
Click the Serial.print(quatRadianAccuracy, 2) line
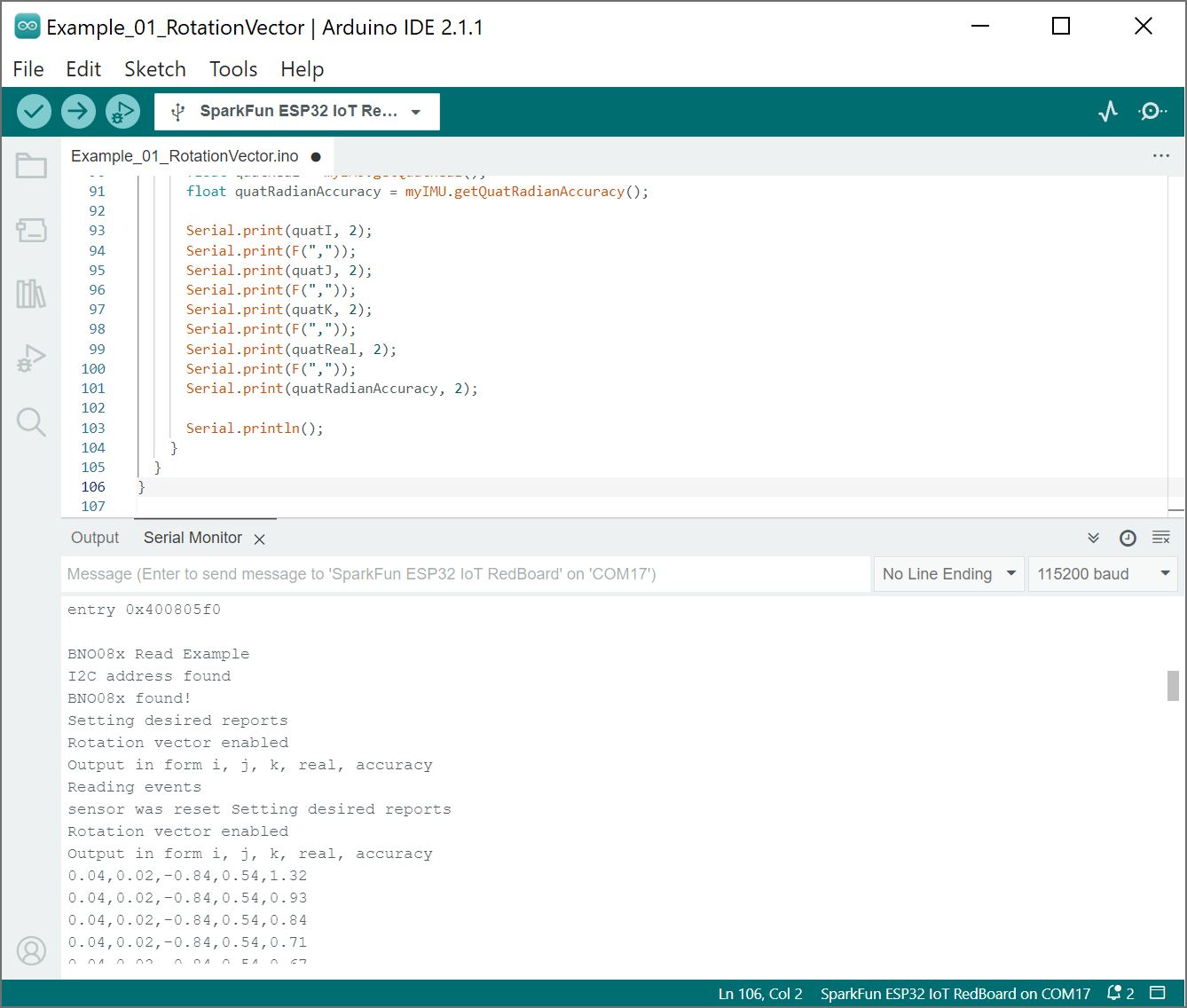332,389
